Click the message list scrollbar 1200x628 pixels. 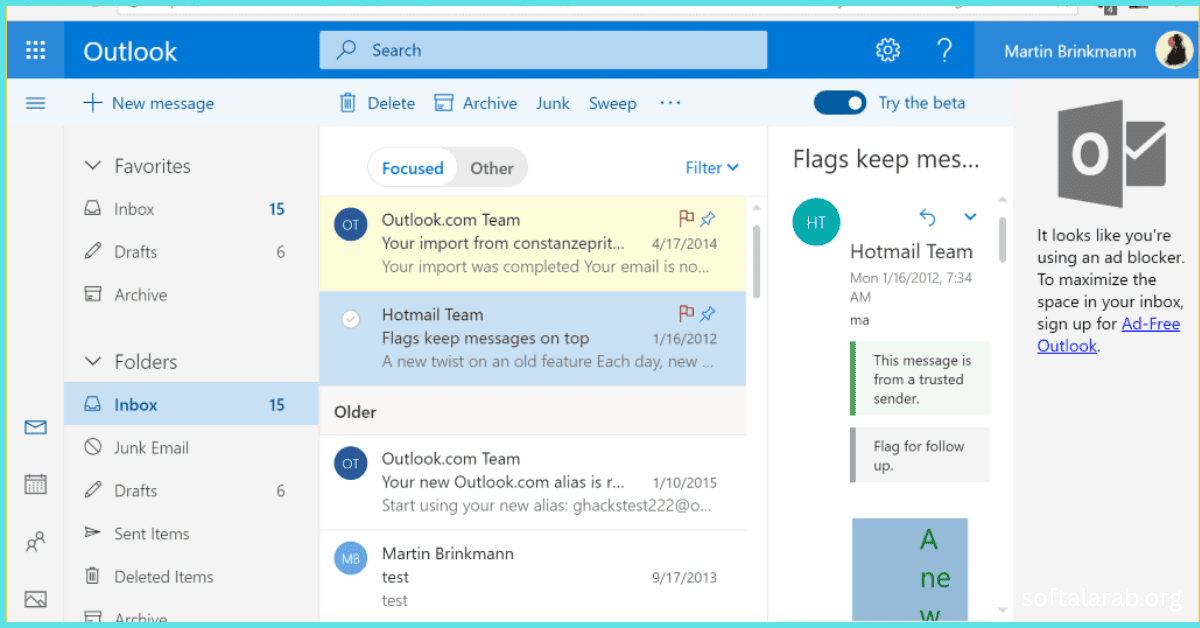click(756, 260)
